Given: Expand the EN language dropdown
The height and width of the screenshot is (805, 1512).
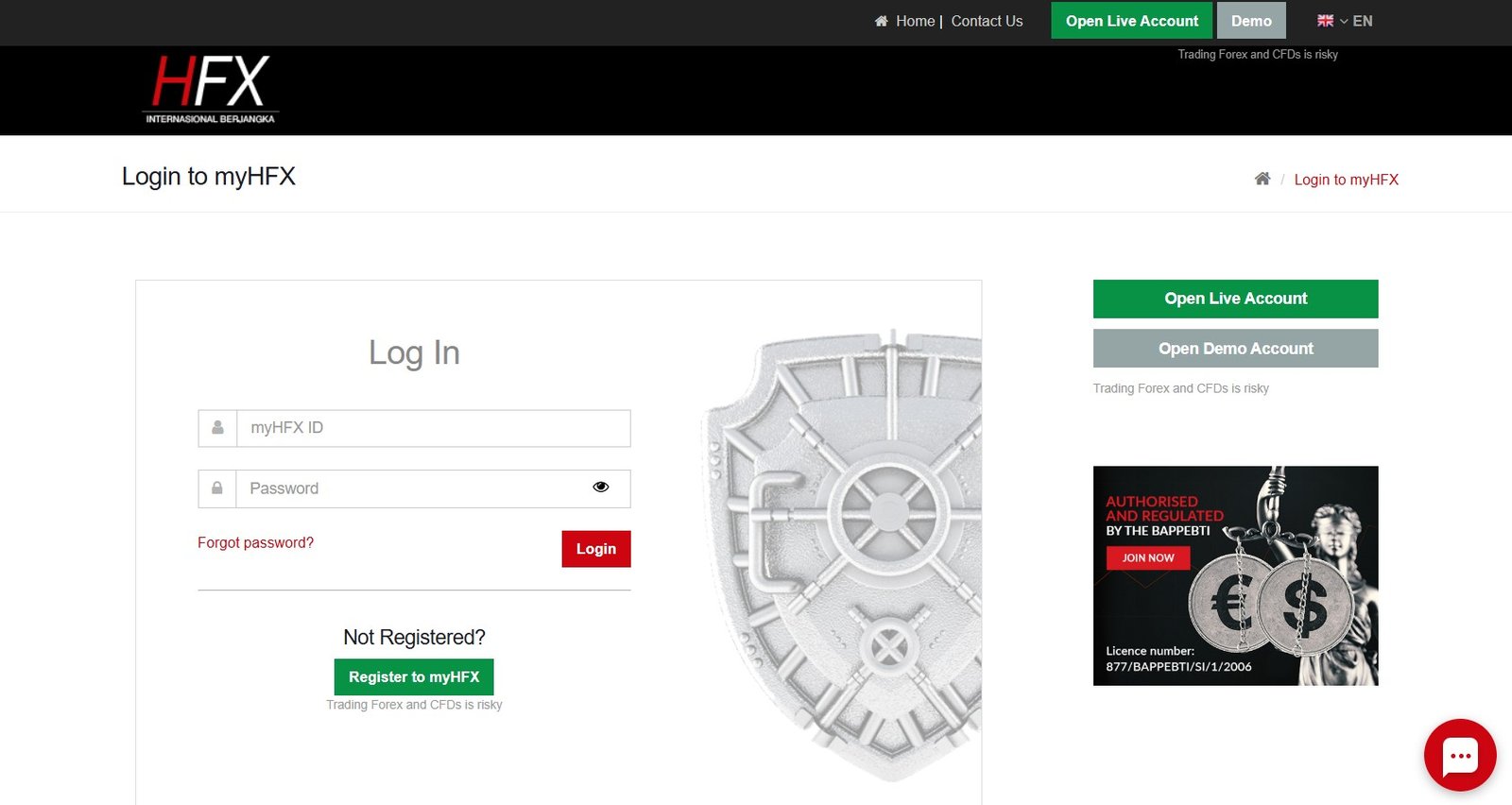Looking at the screenshot, I should click(1356, 21).
